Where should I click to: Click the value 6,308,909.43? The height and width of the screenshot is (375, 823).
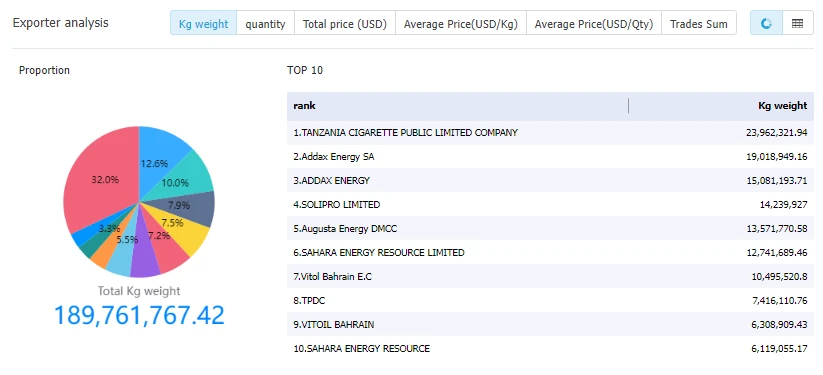tap(779, 325)
